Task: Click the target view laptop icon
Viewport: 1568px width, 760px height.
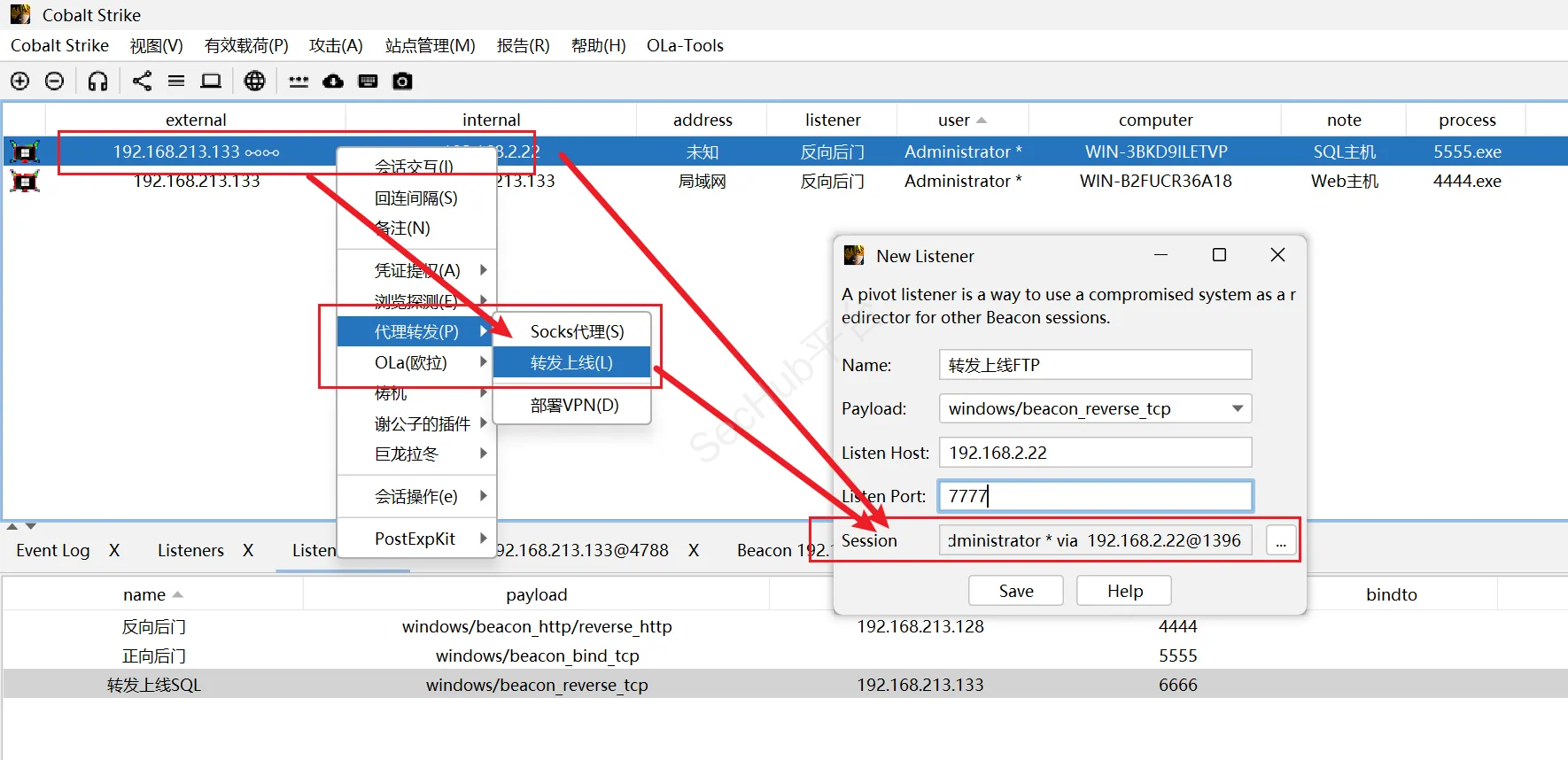Action: [x=210, y=81]
